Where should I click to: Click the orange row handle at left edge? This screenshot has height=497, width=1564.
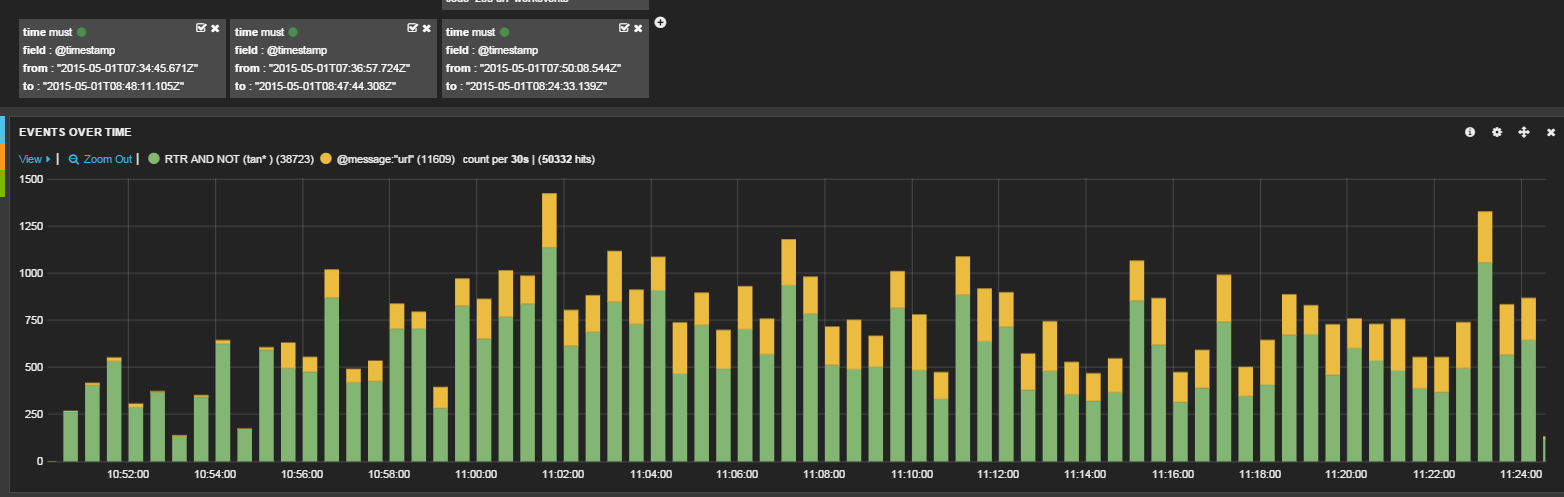[3, 156]
